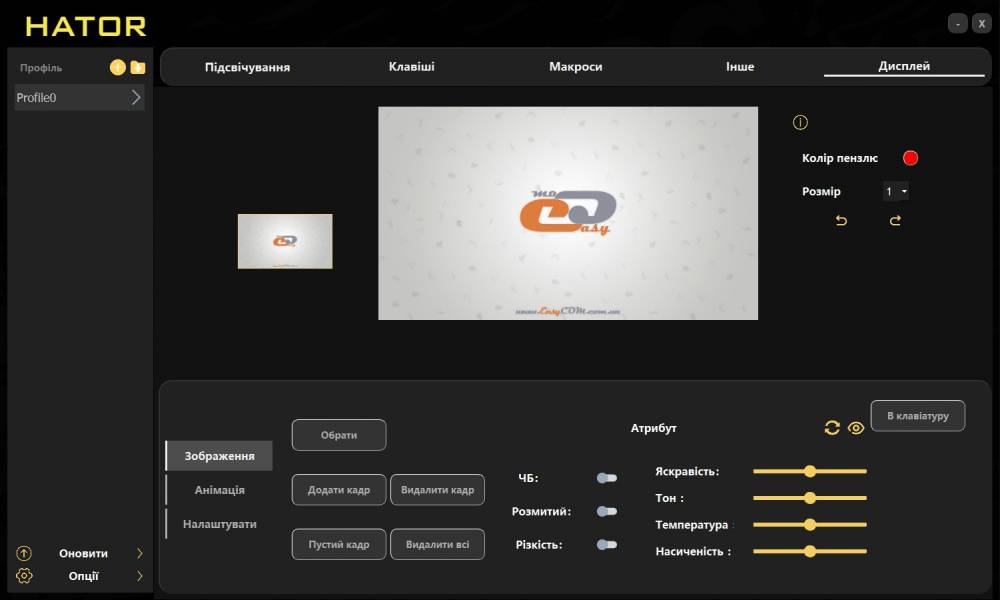Switch to the Підсвічування tab
The height and width of the screenshot is (600, 1000).
[247, 67]
